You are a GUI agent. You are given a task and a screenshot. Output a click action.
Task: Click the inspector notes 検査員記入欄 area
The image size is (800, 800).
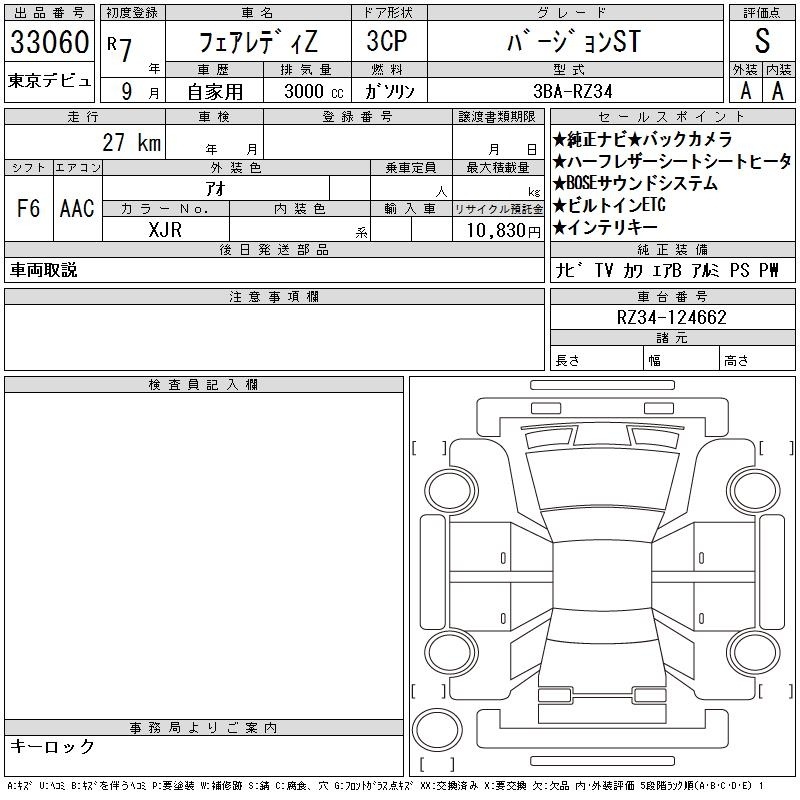click(x=204, y=550)
